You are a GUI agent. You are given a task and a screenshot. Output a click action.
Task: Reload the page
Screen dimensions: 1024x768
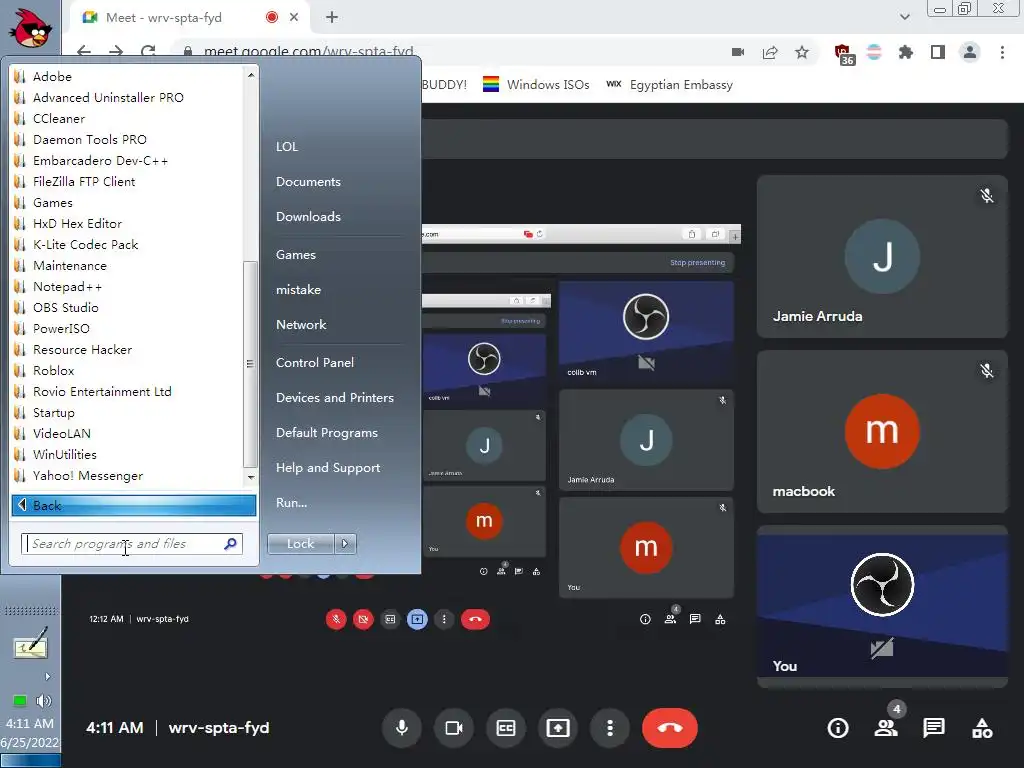coord(149,52)
